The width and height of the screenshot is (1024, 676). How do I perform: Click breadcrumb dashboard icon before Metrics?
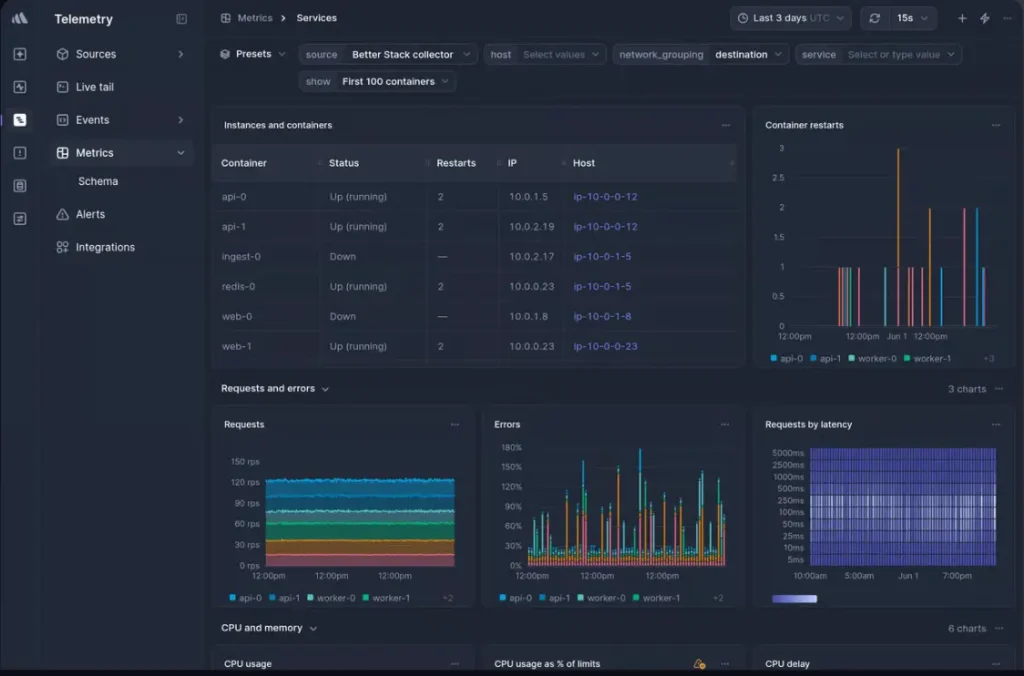point(225,18)
